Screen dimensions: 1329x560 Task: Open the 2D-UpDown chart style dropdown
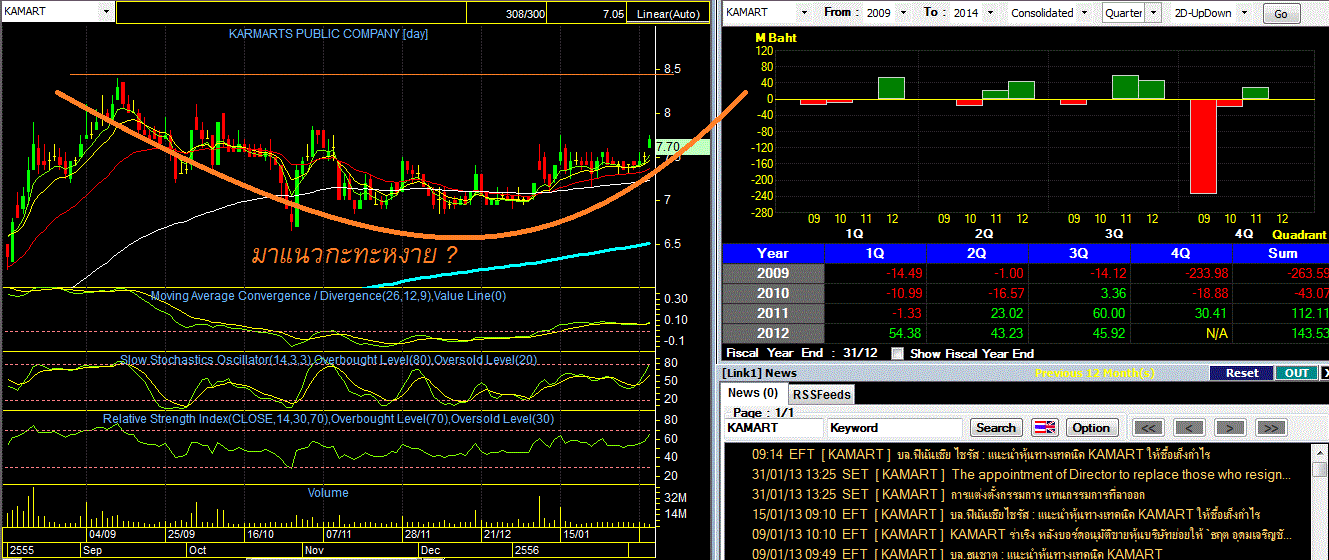click(1243, 13)
